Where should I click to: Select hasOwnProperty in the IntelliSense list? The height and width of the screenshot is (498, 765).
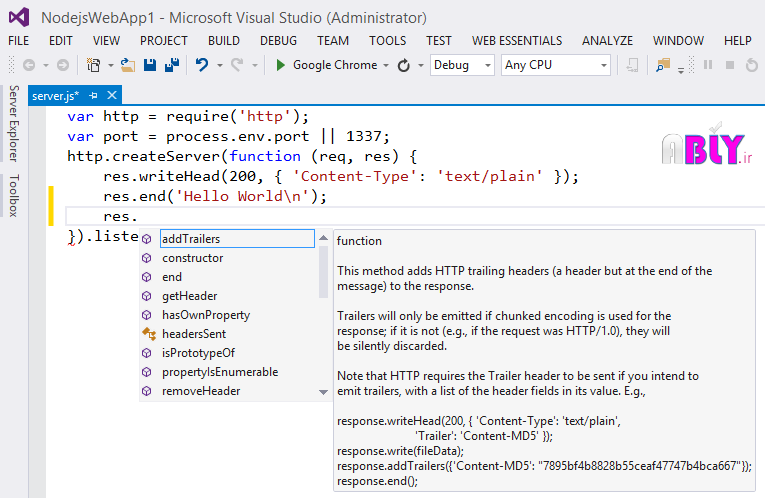click(206, 315)
